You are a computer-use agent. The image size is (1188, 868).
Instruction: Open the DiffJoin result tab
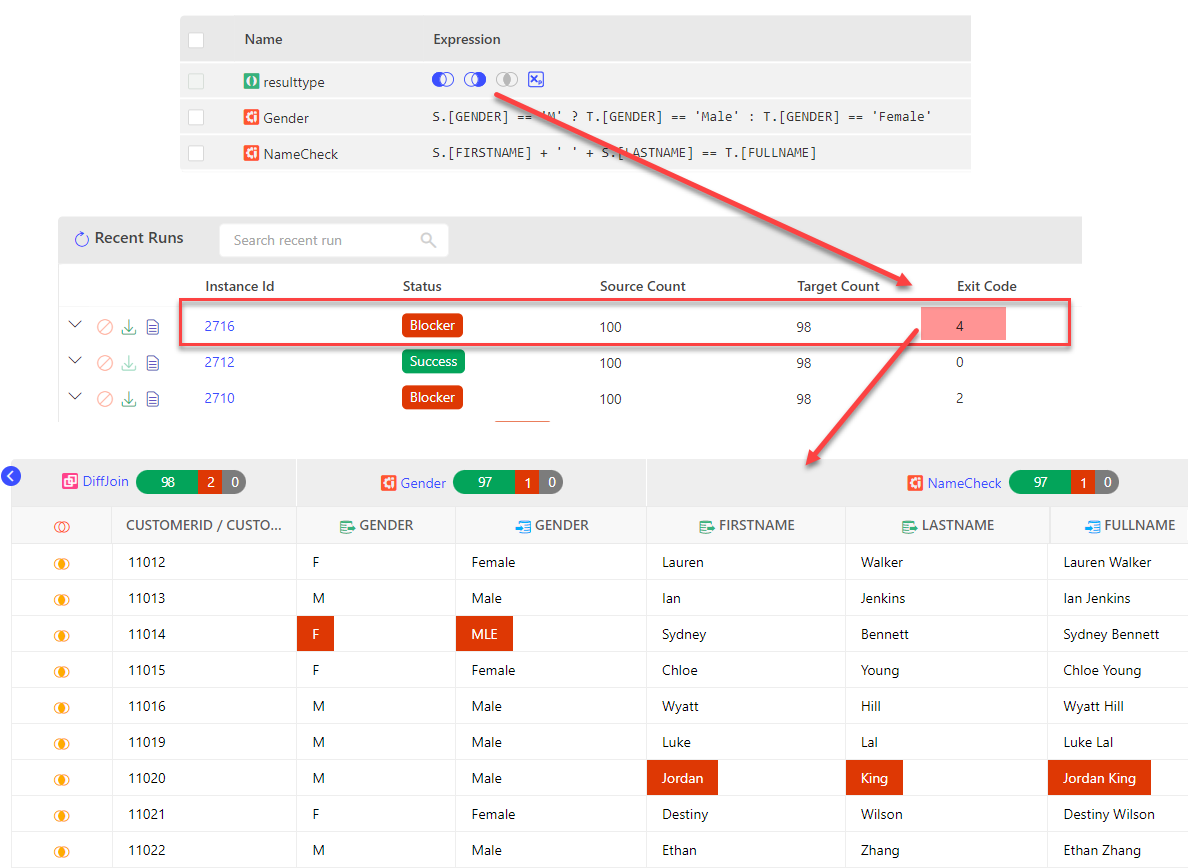pos(105,482)
